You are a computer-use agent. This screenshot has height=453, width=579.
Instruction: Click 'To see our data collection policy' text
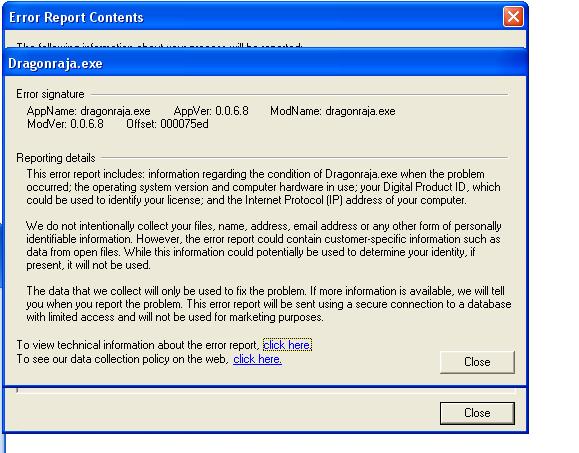pyautogui.click(x=123, y=359)
